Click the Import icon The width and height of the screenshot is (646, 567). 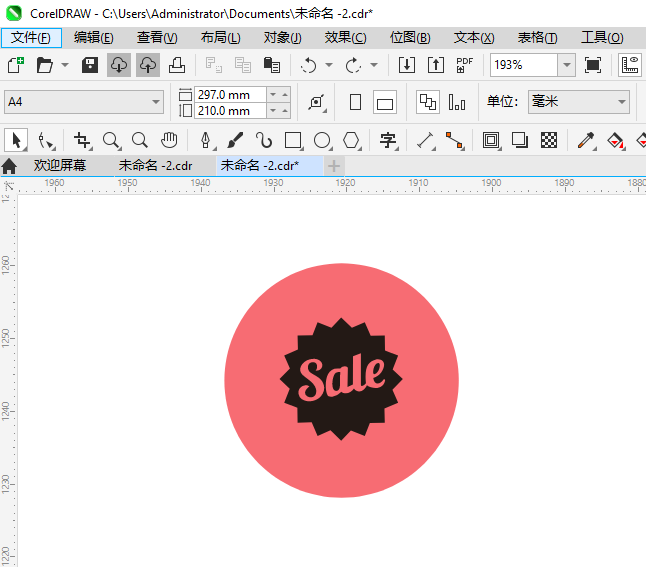pos(407,65)
